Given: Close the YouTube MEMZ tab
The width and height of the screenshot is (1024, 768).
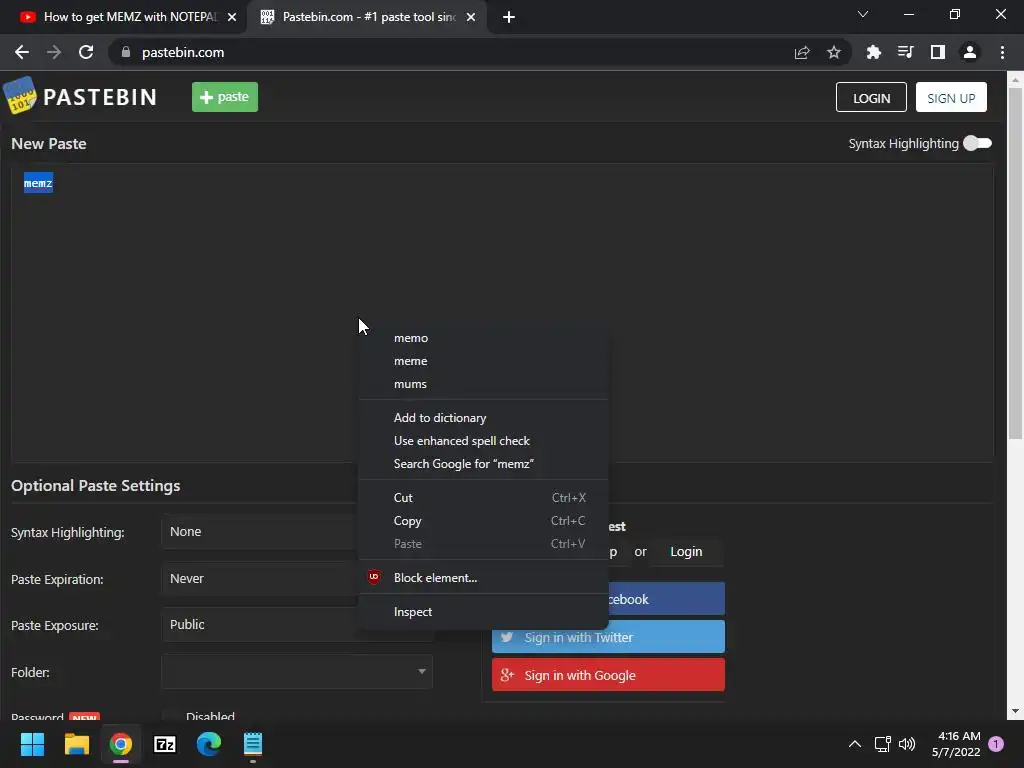Looking at the screenshot, I should click(x=232, y=17).
